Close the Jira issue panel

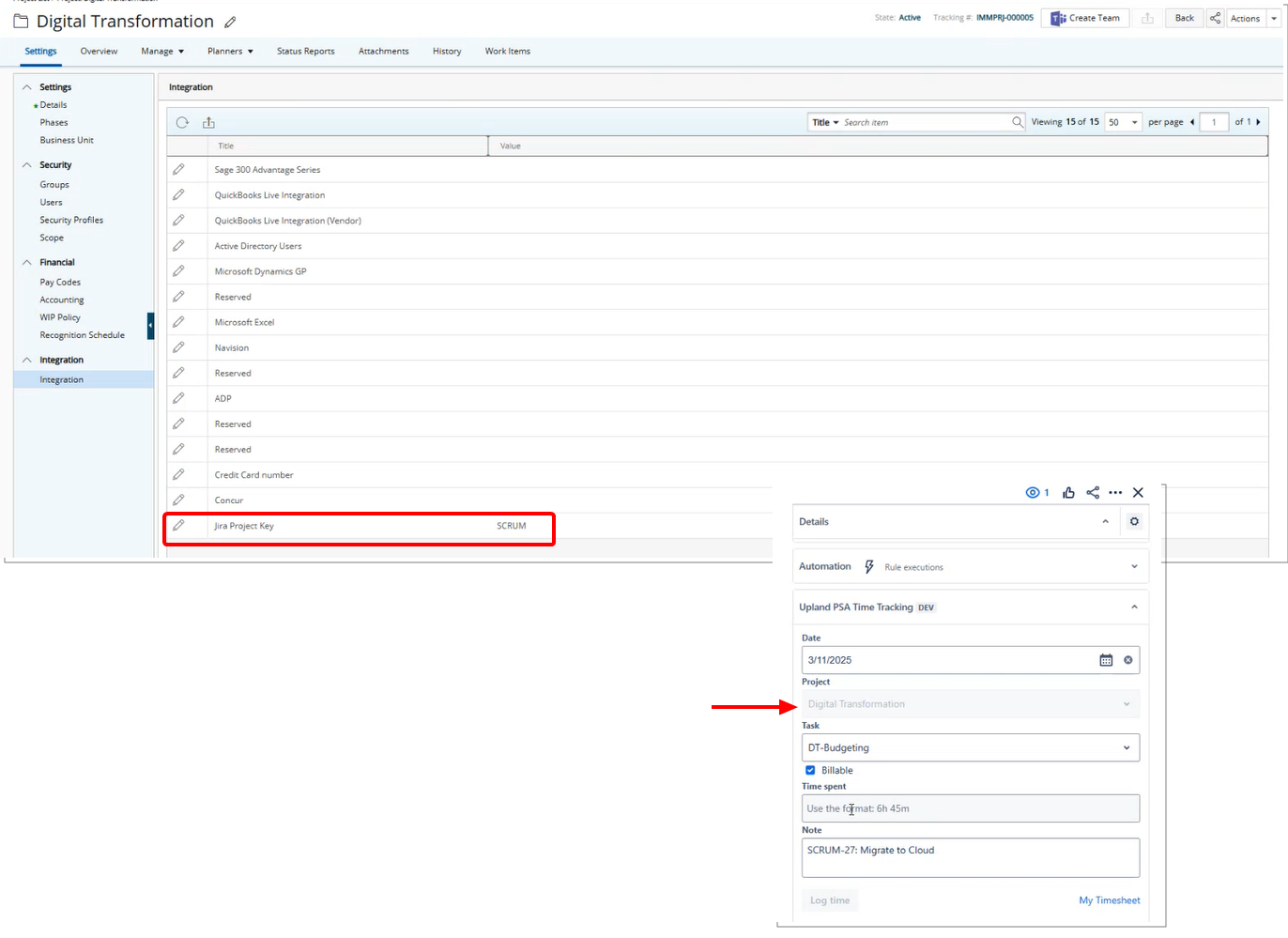(1138, 492)
